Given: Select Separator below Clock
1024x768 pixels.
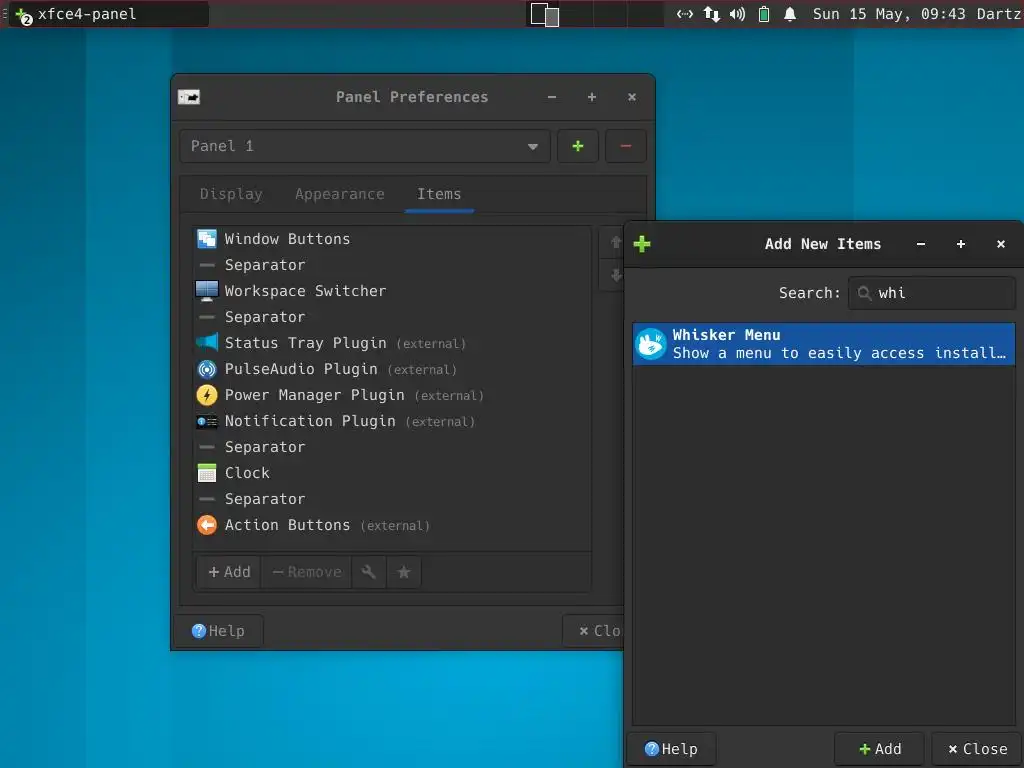Looking at the screenshot, I should coord(392,499).
